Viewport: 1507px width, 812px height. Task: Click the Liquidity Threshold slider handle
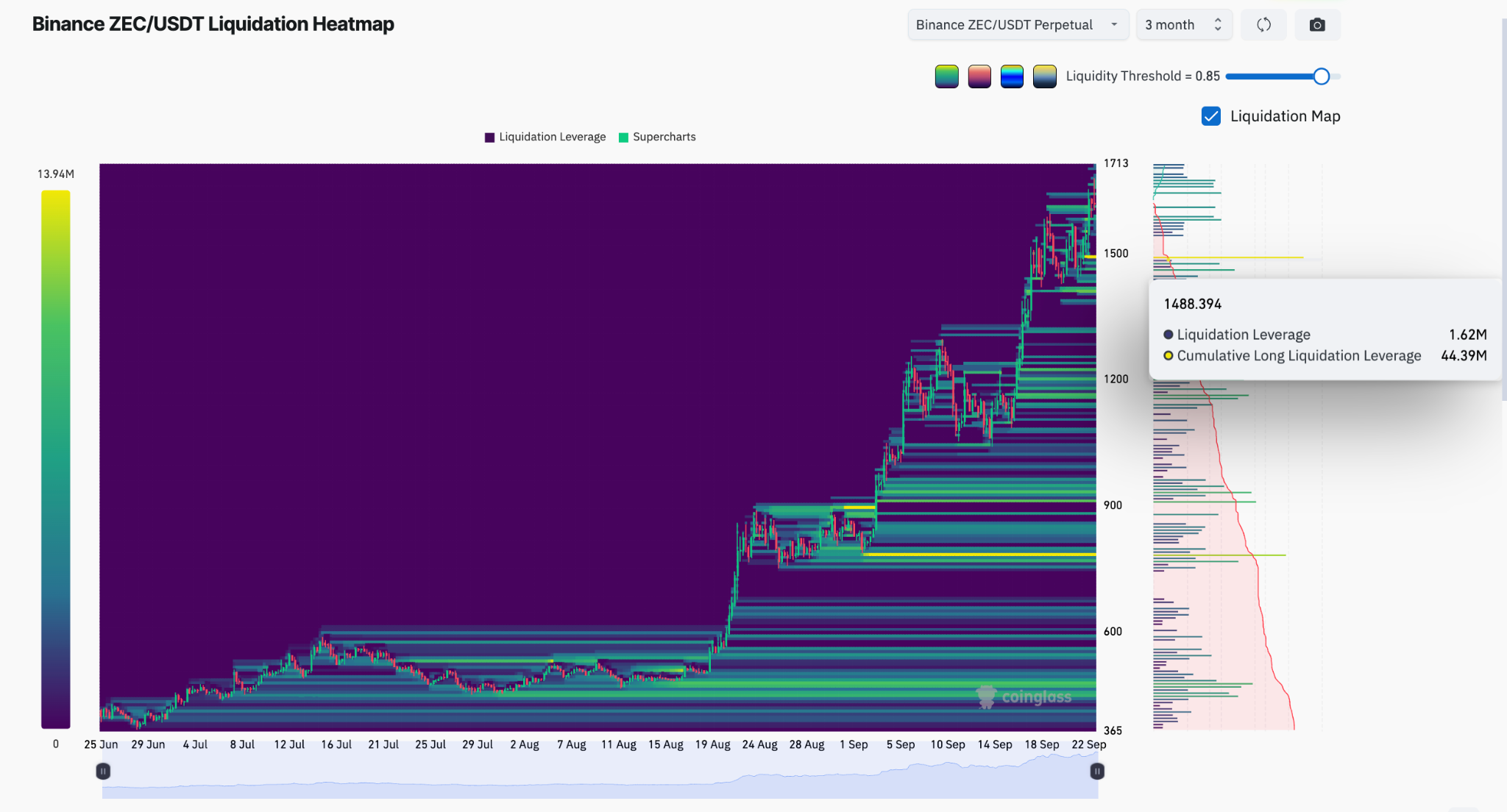(x=1321, y=76)
